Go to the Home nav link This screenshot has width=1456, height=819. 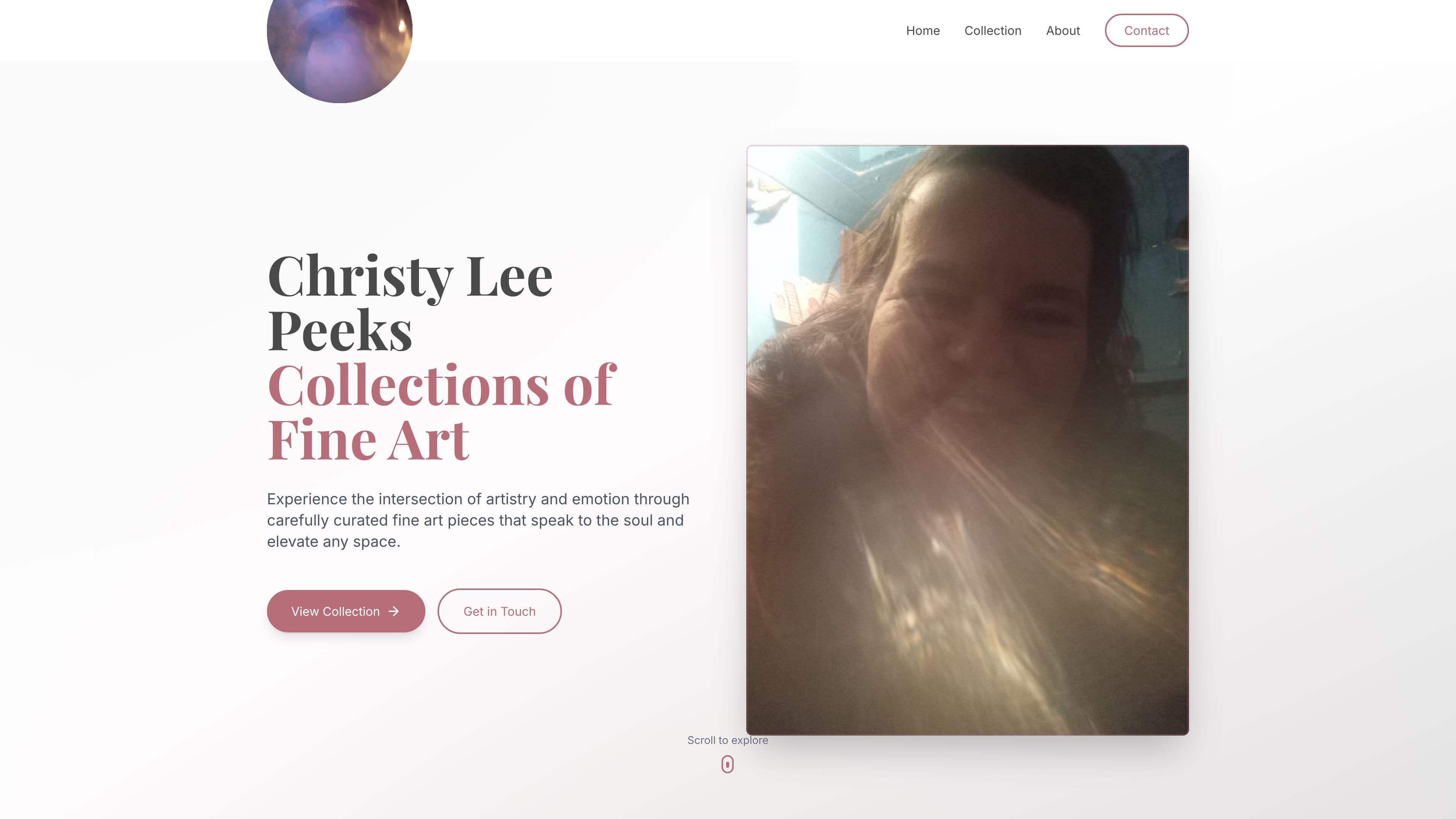[x=923, y=30]
